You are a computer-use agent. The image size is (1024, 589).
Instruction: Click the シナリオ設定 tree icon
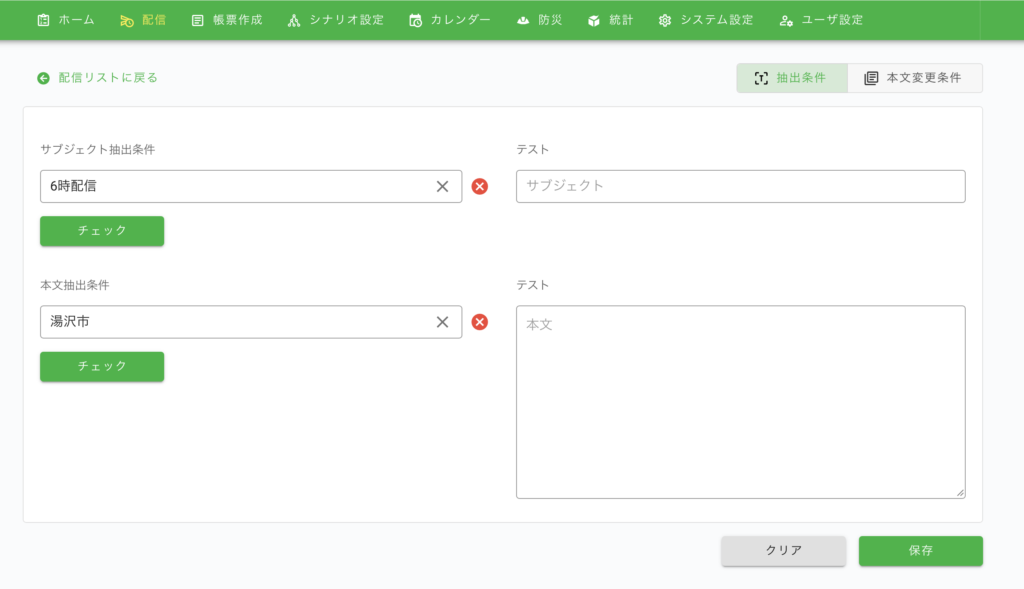tap(293, 20)
